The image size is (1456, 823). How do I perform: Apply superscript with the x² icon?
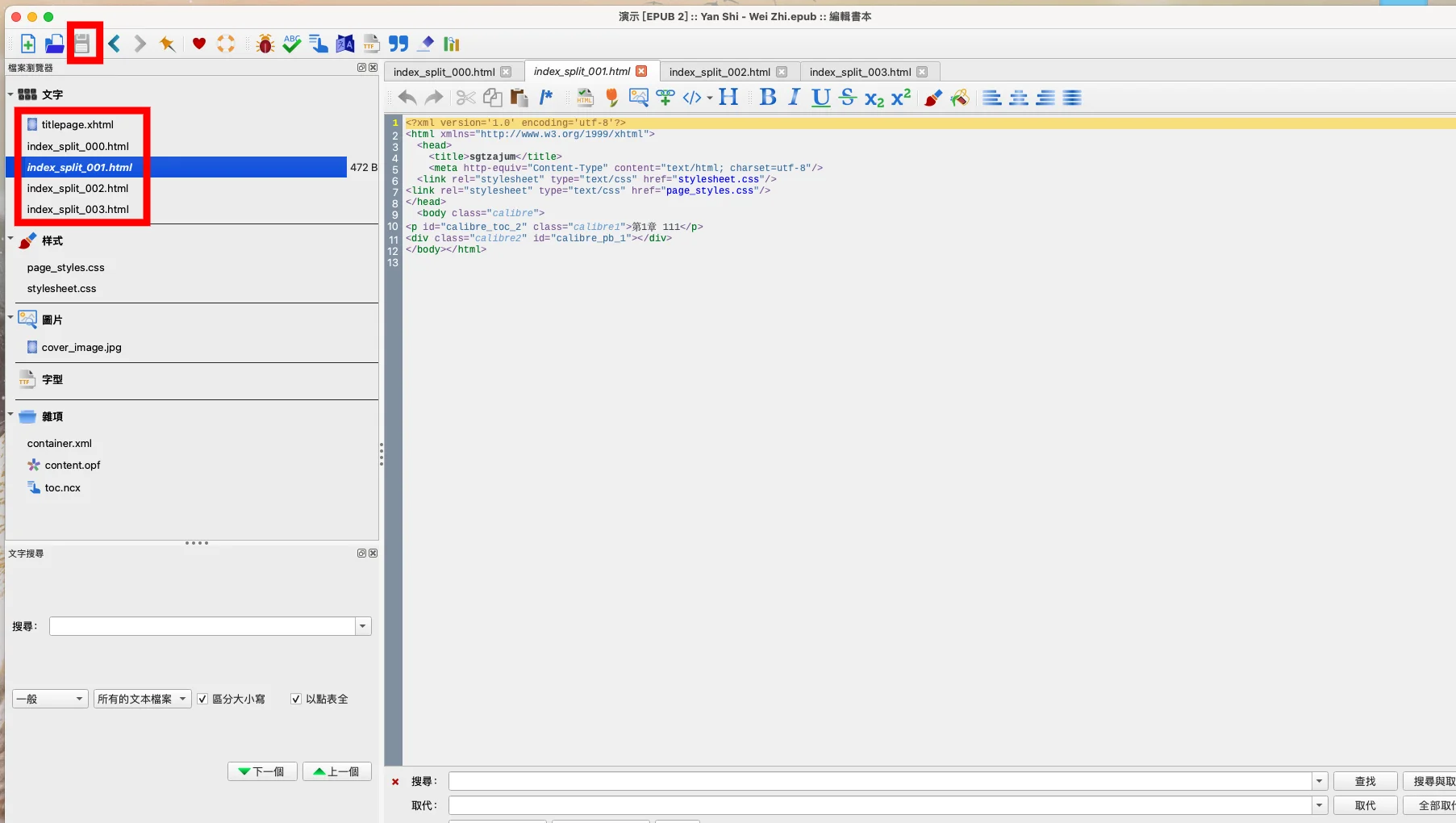[901, 97]
